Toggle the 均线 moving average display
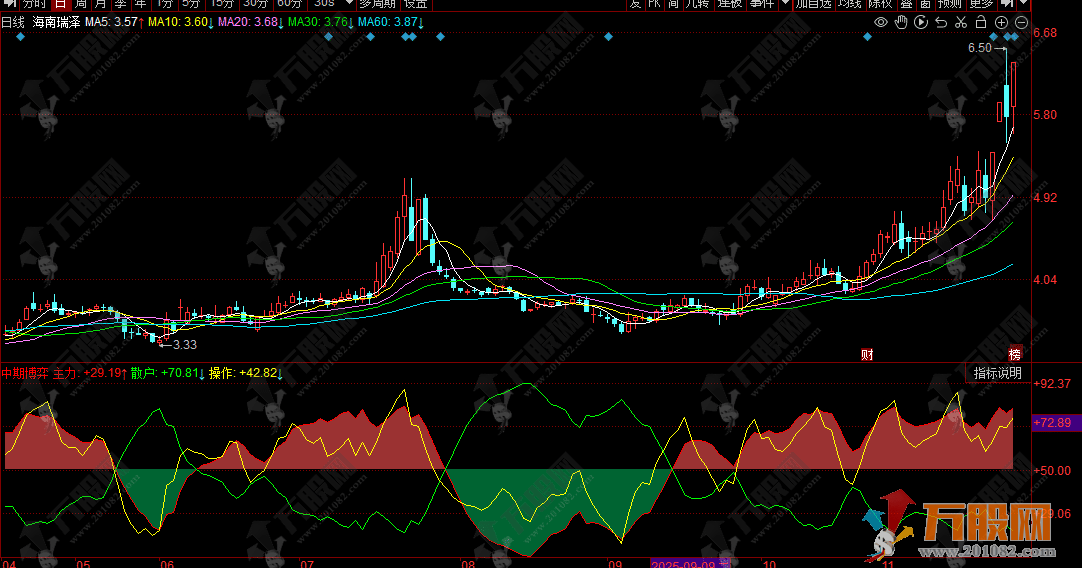This screenshot has height=568, width=1082. click(x=849, y=4)
